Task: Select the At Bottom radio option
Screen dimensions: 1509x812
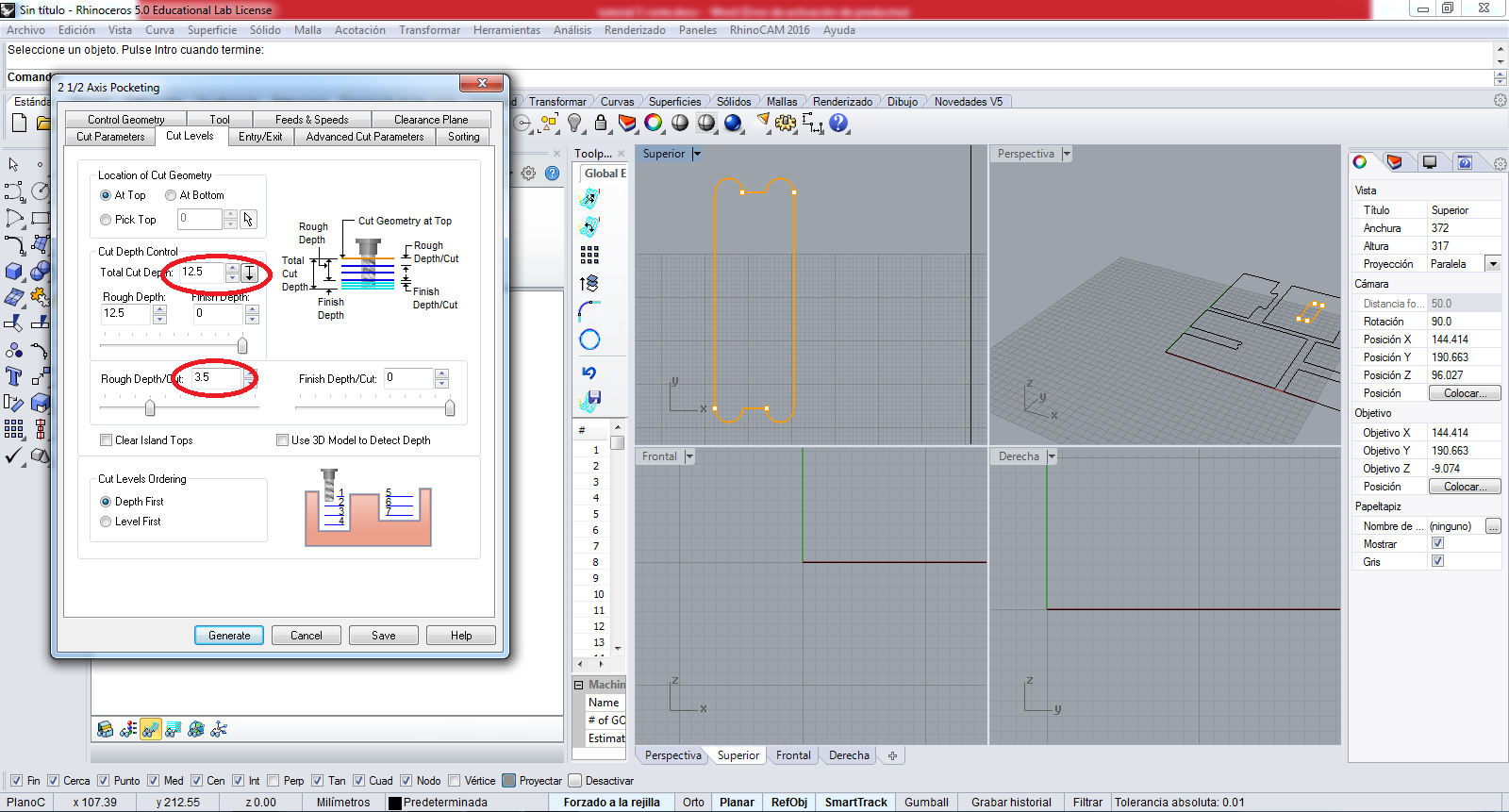Action: [x=171, y=195]
